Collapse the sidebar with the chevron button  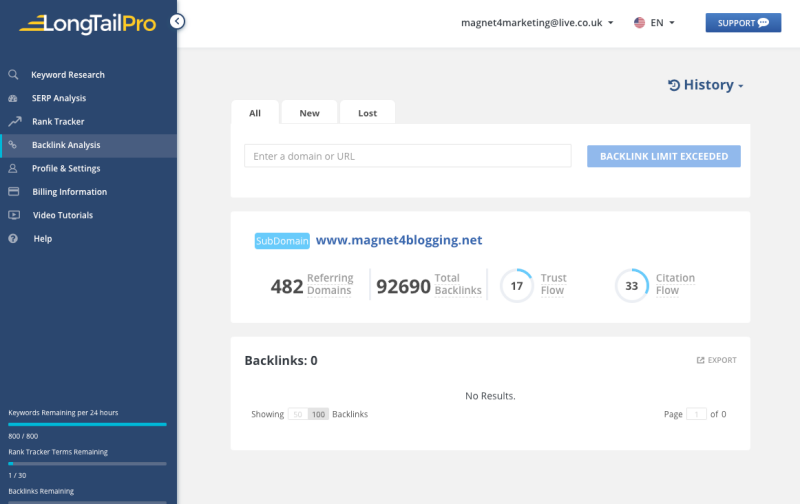coord(177,21)
